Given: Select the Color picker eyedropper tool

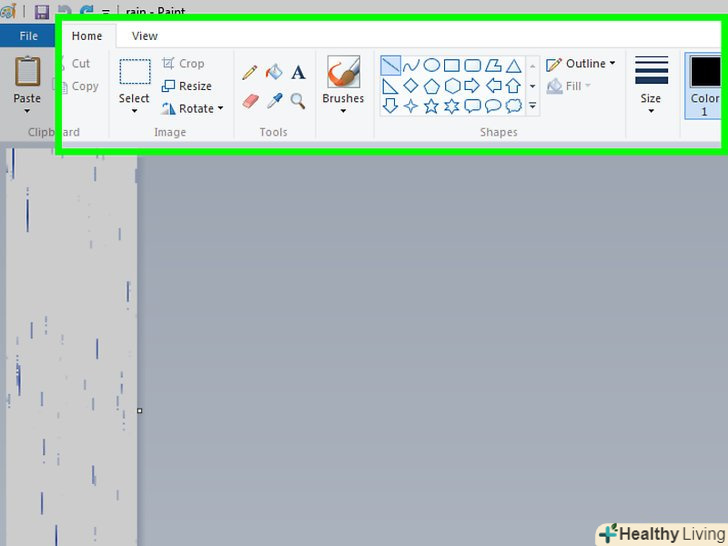Looking at the screenshot, I should point(274,101).
